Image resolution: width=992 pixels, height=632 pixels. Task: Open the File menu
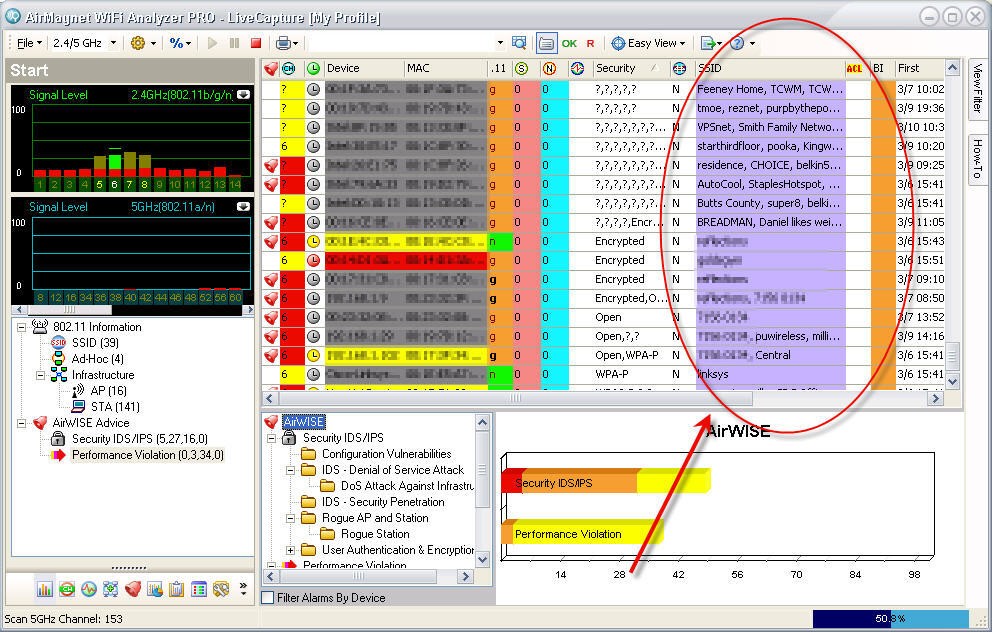[29, 43]
